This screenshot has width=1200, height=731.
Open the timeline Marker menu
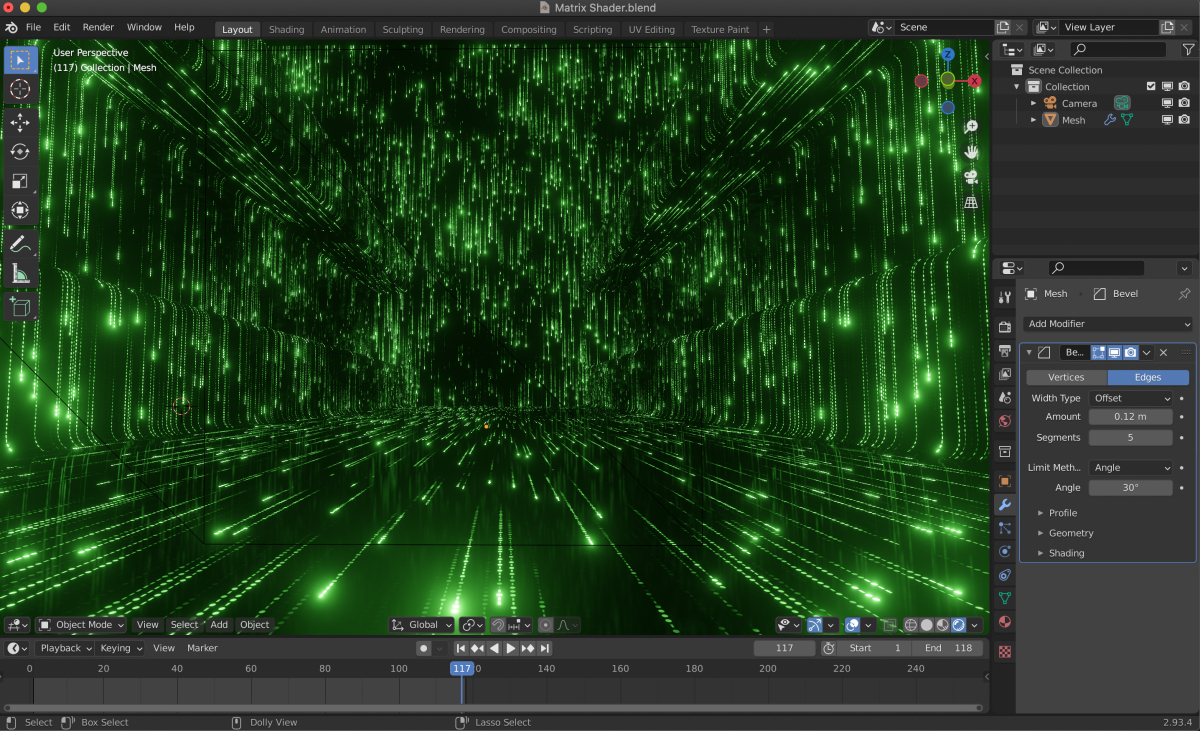[202, 648]
